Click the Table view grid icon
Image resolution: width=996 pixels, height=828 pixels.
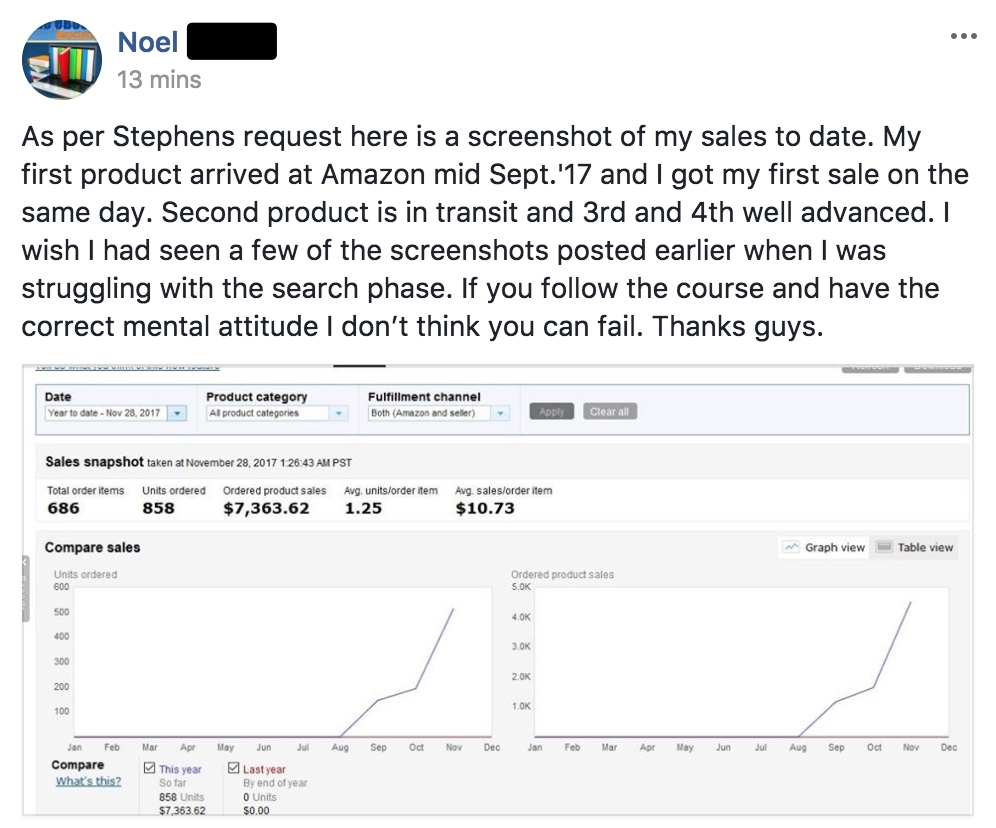point(884,547)
